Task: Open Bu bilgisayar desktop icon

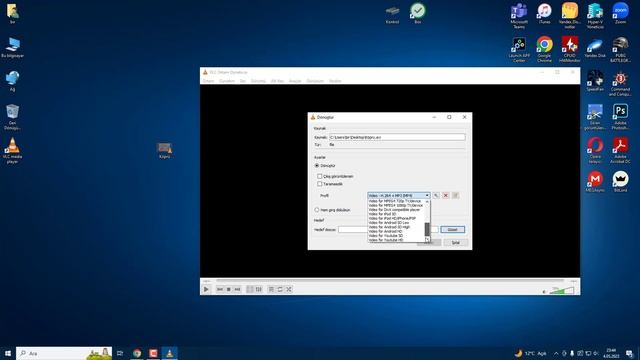Action: coord(13,47)
